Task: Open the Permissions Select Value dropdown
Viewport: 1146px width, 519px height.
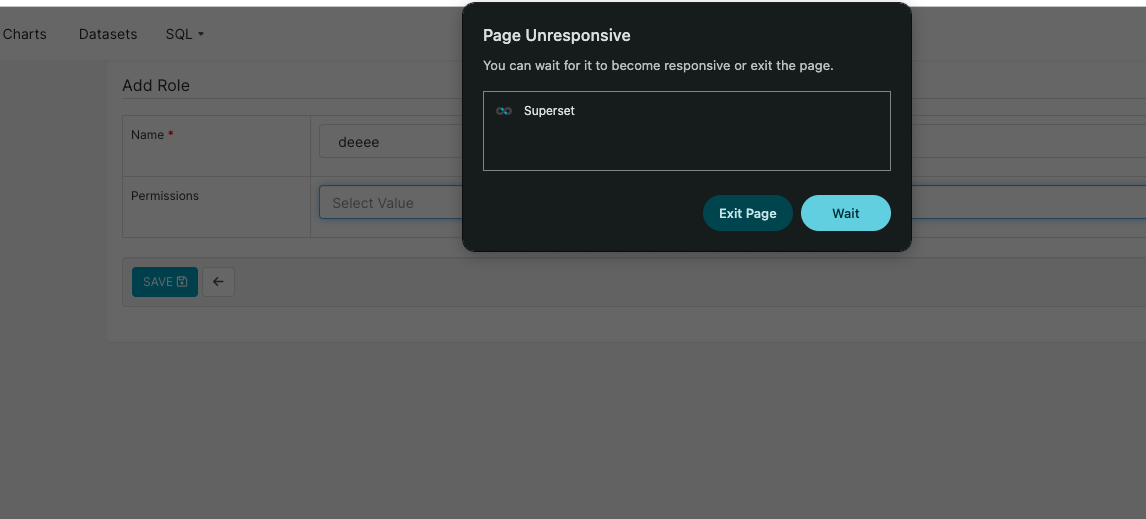Action: [390, 203]
